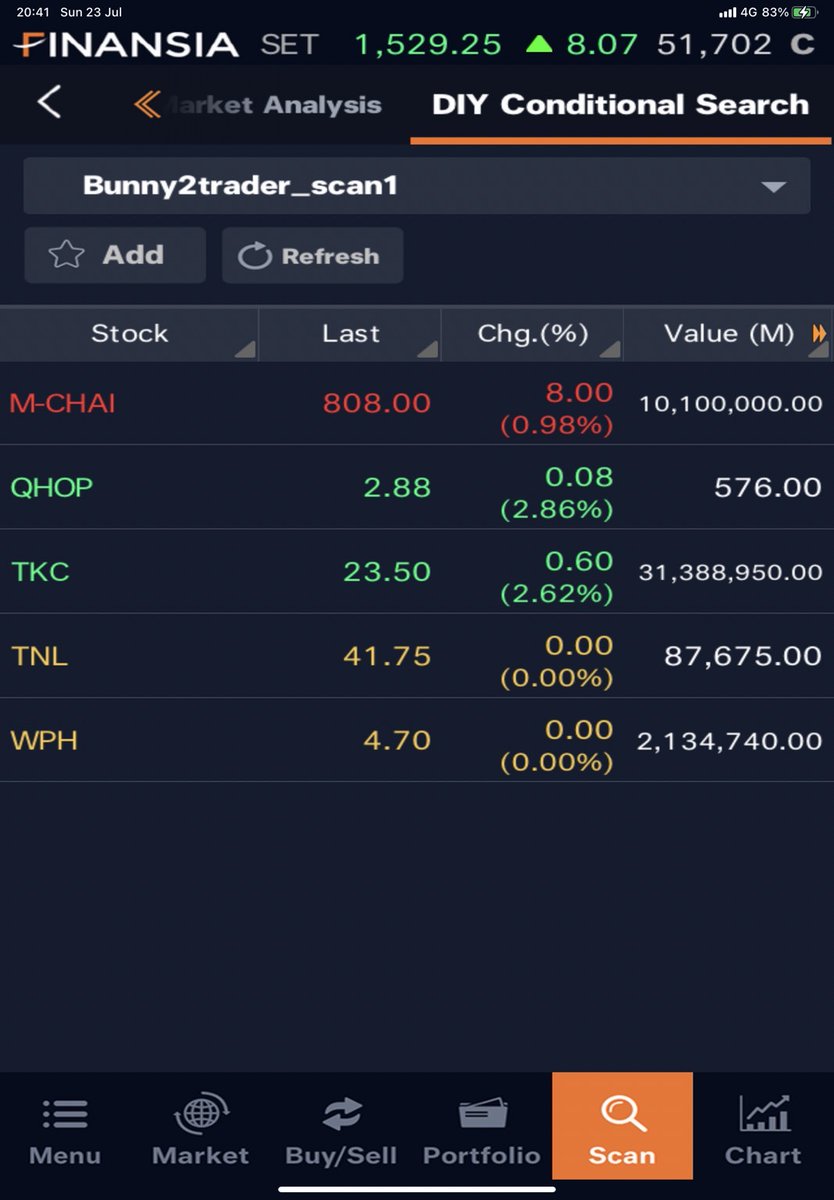Screen dimensions: 834x1200
Task: Click the Refresh button
Action: 312,256
